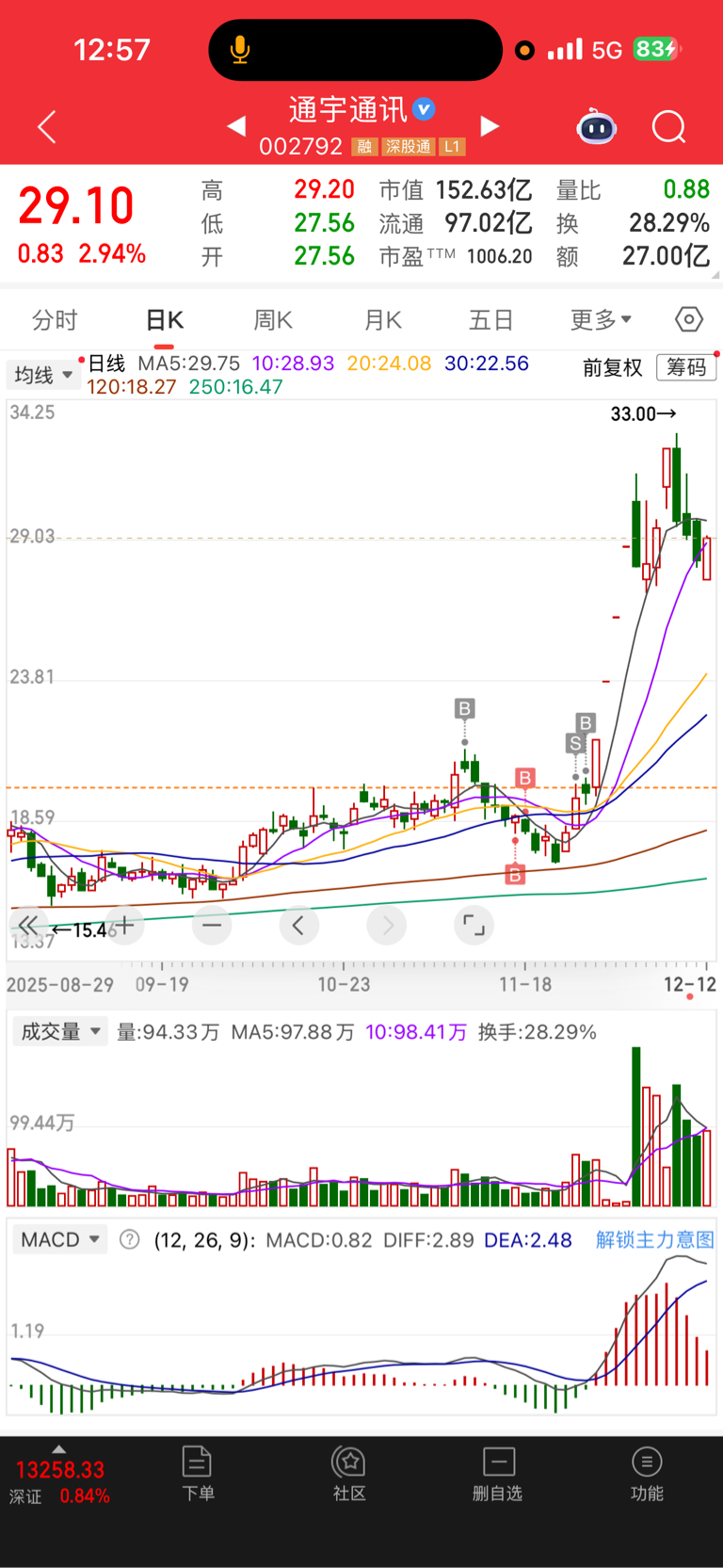This screenshot has height=1568, width=723.
Task: Tap the 融 margin tag
Action: pos(364,147)
